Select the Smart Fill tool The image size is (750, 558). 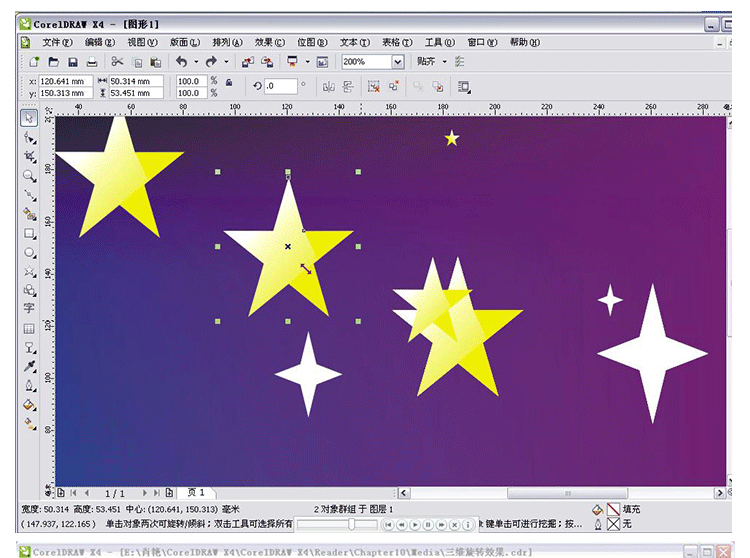click(x=30, y=214)
